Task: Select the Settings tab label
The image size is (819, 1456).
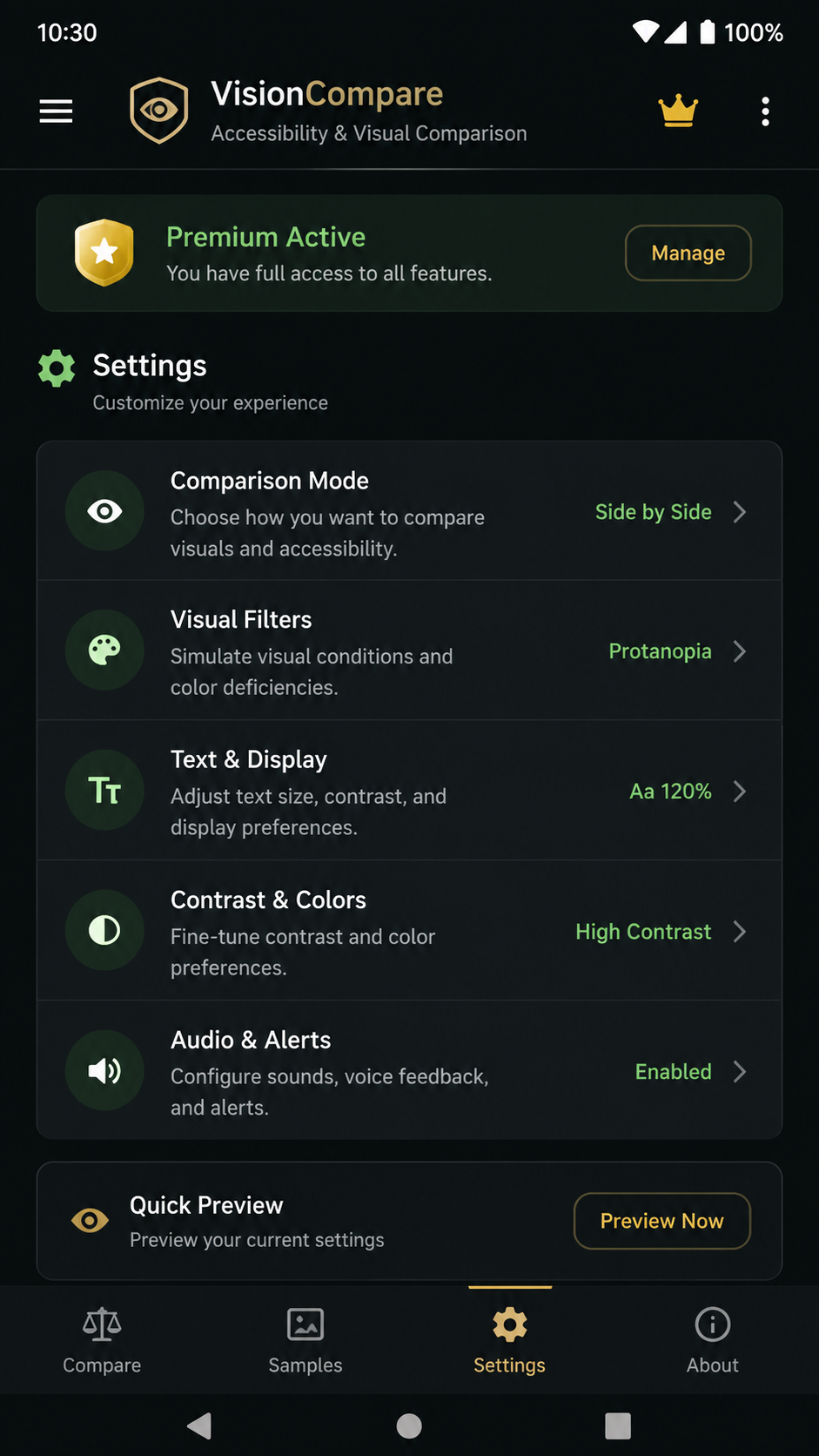Action: tap(509, 1365)
